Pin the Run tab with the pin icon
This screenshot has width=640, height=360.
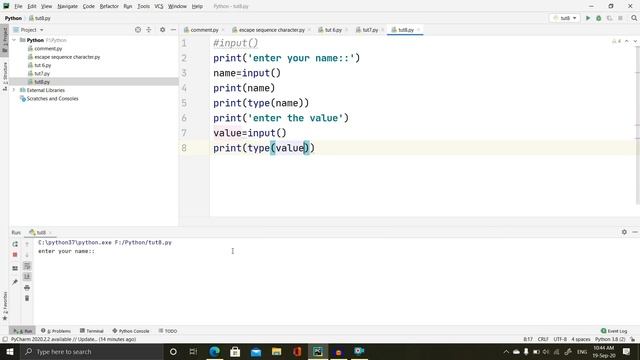(x=15, y=282)
